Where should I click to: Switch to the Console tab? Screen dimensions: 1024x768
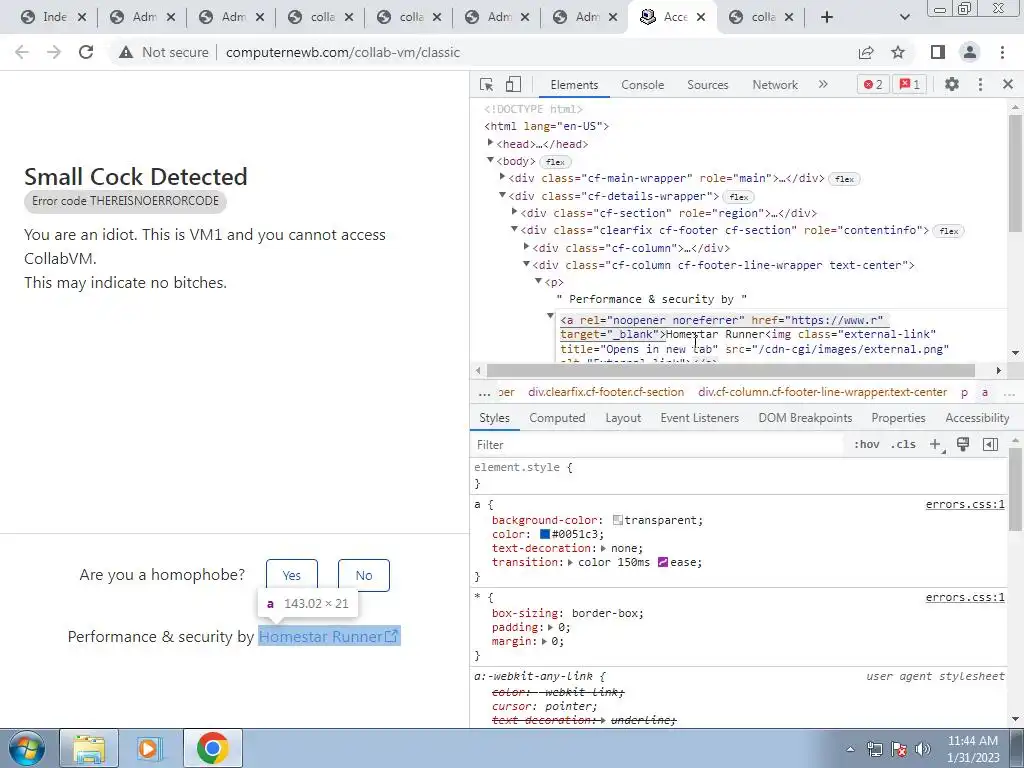(x=643, y=85)
